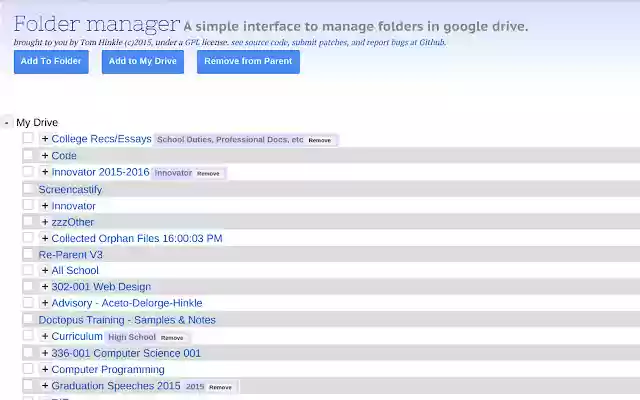Select the Collected Orphan Files checkbox
Screen dimensions: 640x400
(28, 237)
